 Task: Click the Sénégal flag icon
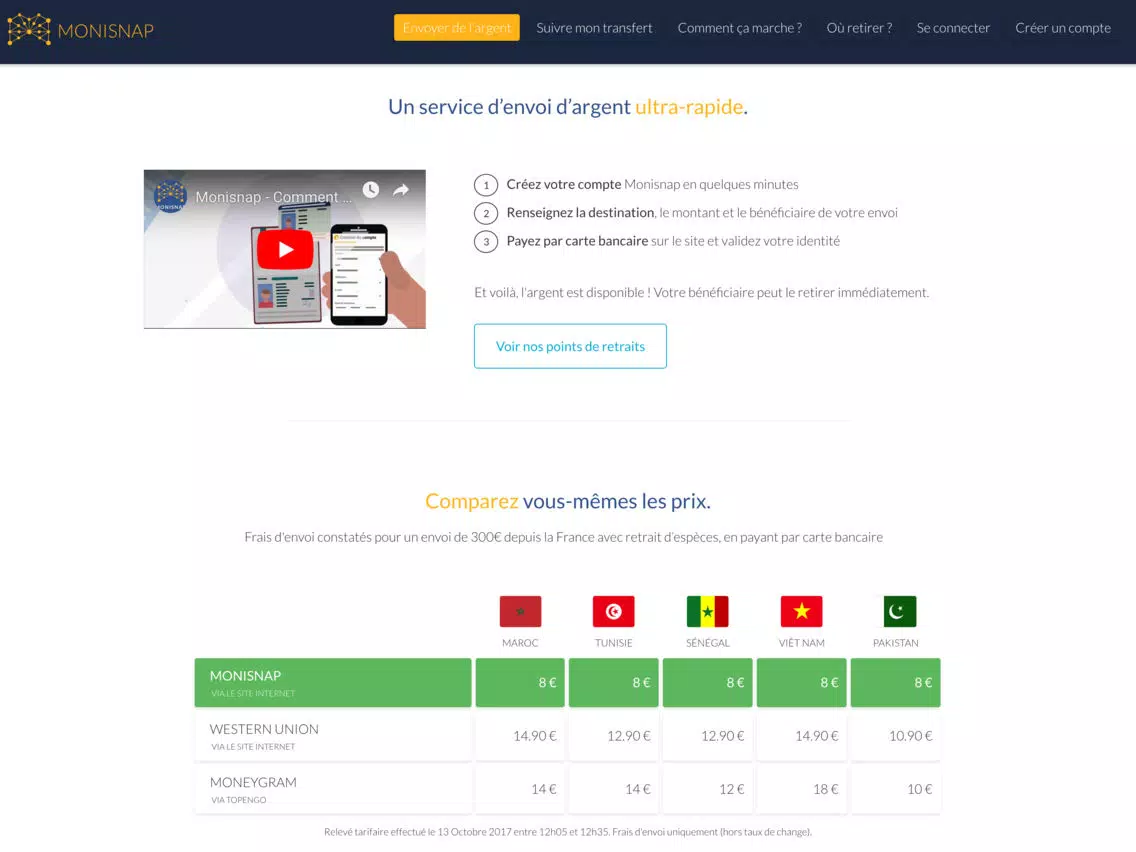click(708, 611)
